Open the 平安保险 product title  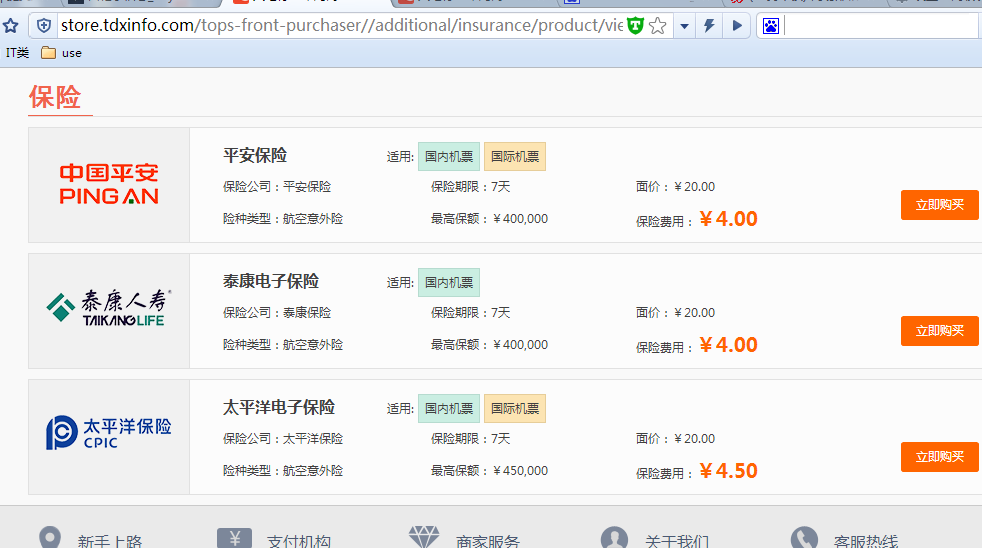[x=255, y=155]
